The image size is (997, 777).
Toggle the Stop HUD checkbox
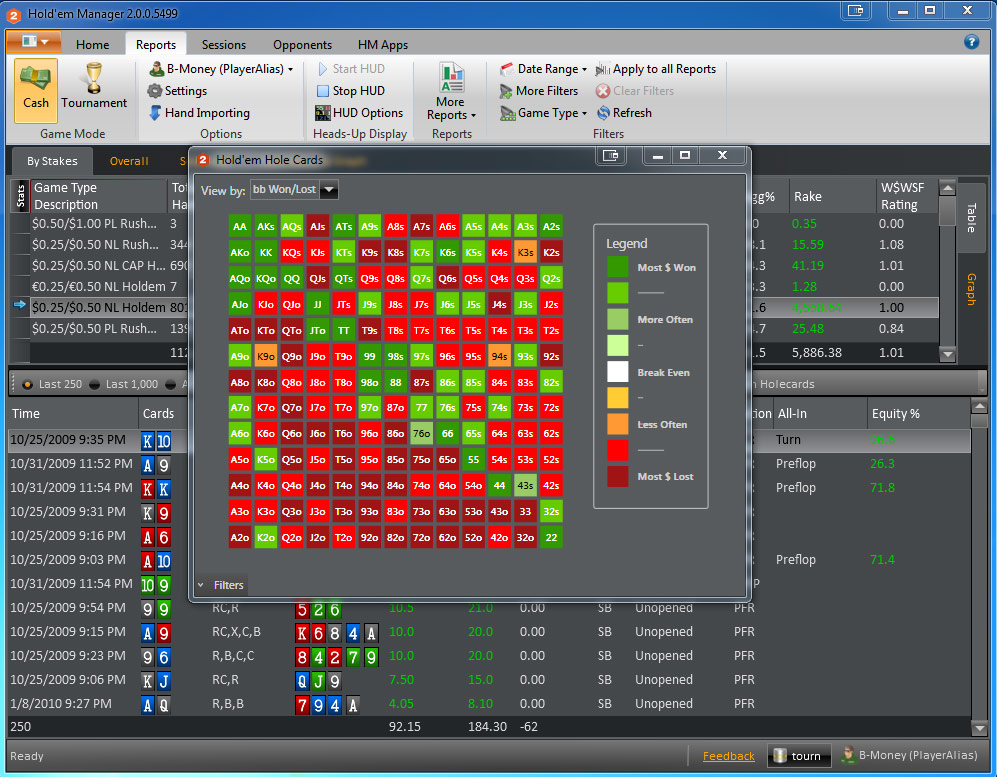[322, 91]
